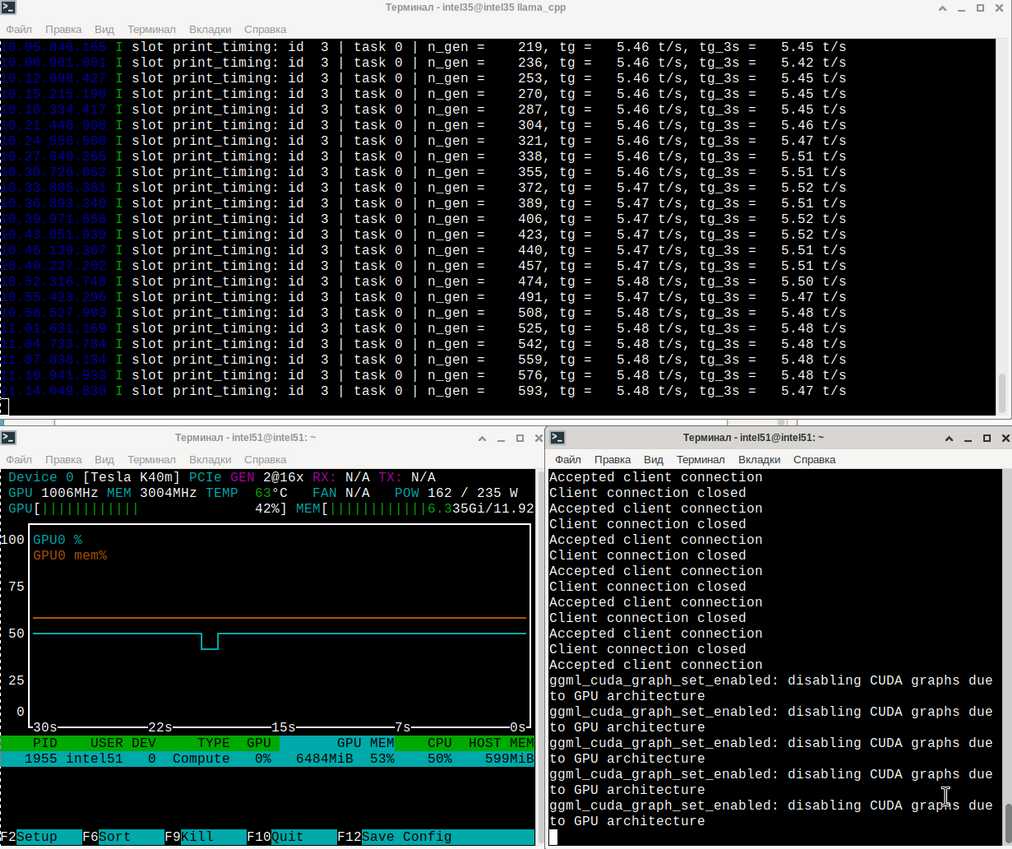Screen dimensions: 1012x849
Task: Maximize the nvtop terminal window
Action: pyautogui.click(x=520, y=438)
